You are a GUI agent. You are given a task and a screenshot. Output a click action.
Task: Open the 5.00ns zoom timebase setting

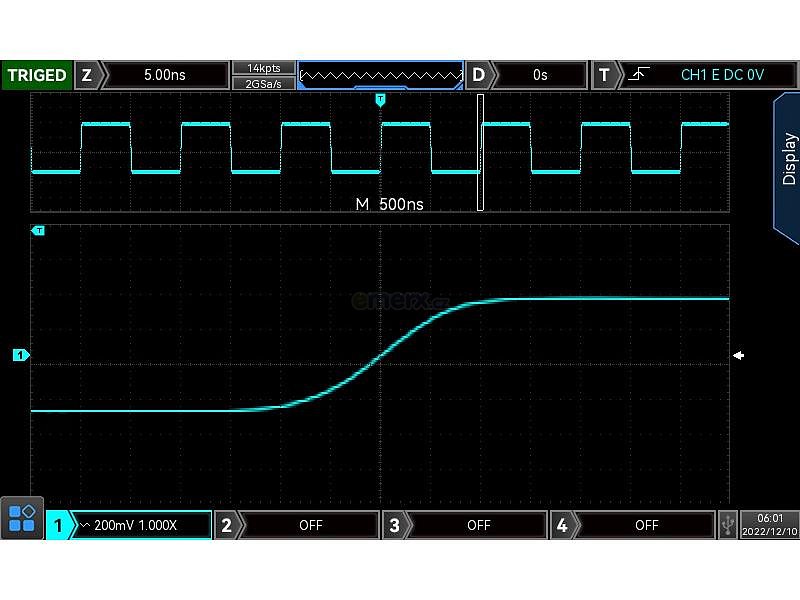166,75
